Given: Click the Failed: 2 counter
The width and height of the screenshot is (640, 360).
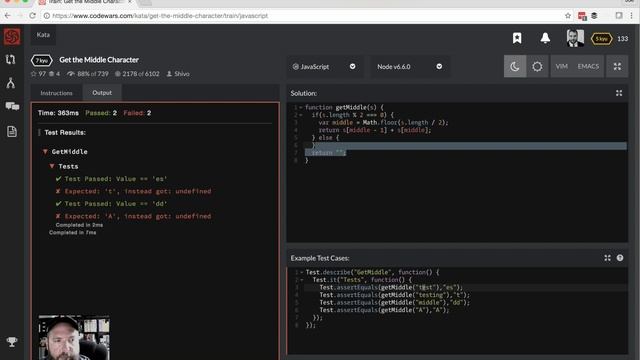Looking at the screenshot, I should [137, 113].
